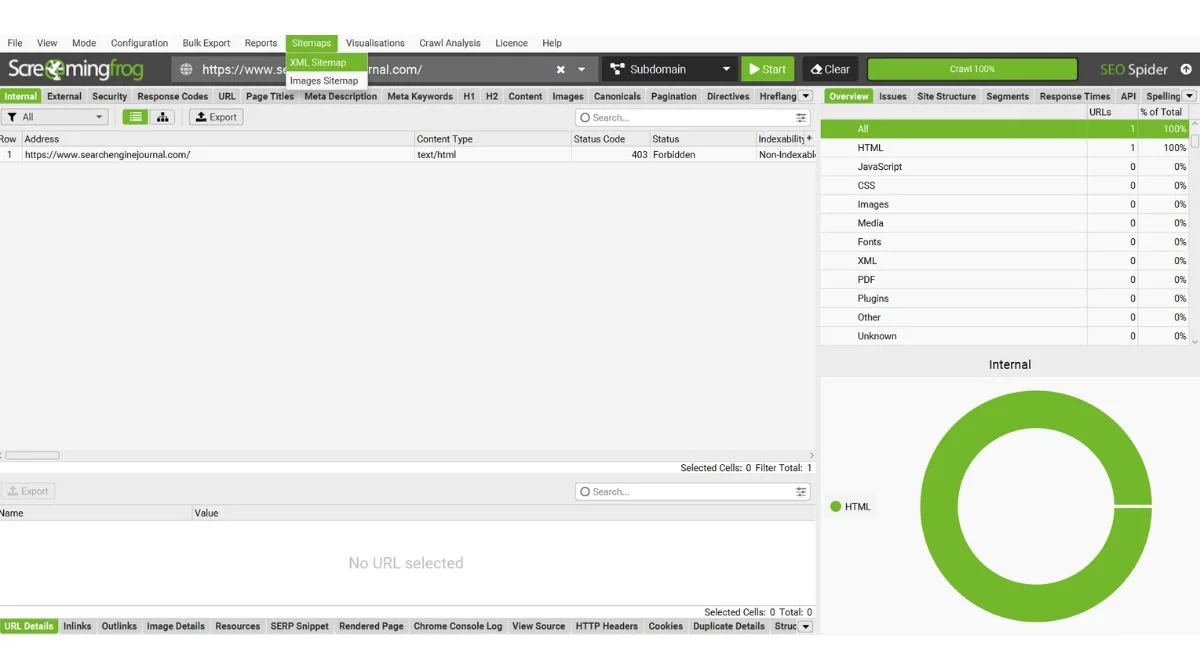Viewport: 1200px width, 670px height.
Task: Open the Reports menu
Action: (261, 43)
